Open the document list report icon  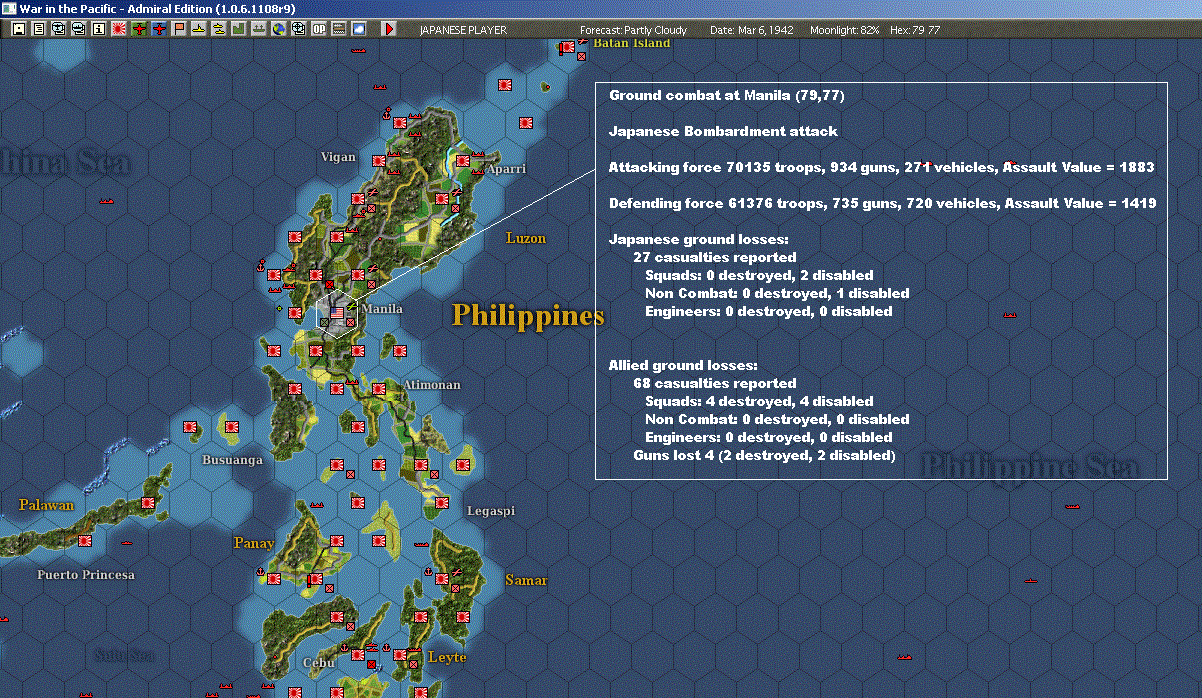click(39, 29)
